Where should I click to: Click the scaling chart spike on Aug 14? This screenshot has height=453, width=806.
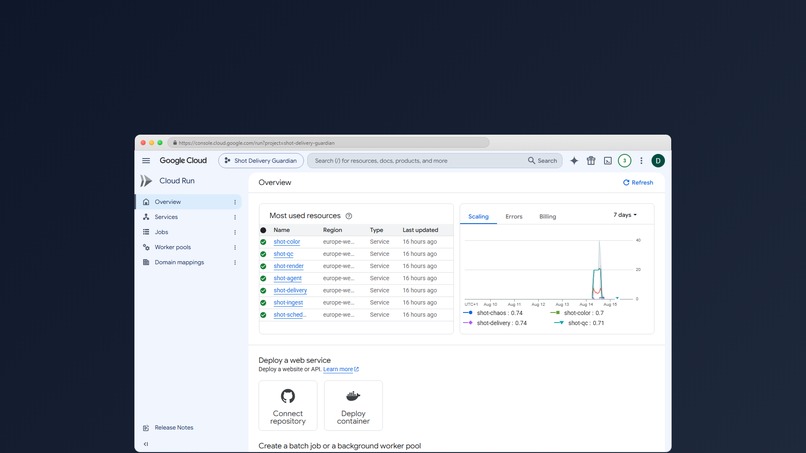point(599,270)
